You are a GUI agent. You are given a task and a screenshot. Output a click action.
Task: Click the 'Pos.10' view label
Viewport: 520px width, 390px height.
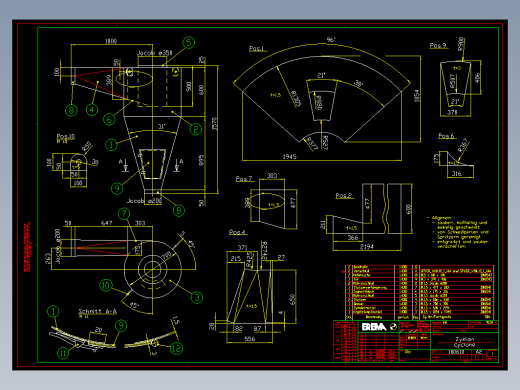pyautogui.click(x=66, y=136)
